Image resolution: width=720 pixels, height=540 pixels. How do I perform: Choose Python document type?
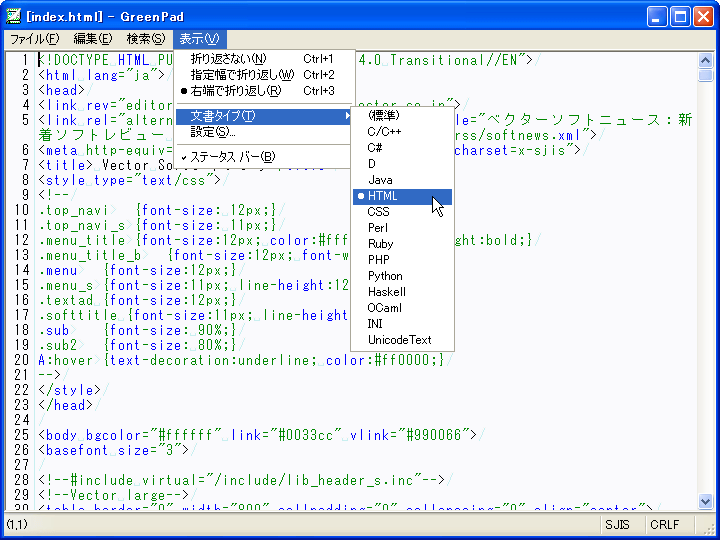pos(402,276)
